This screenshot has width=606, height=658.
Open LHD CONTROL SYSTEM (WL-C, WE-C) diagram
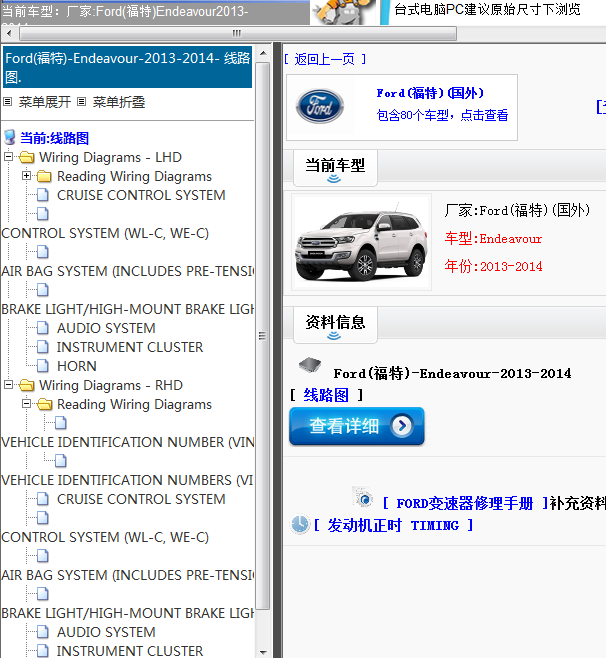coord(105,233)
